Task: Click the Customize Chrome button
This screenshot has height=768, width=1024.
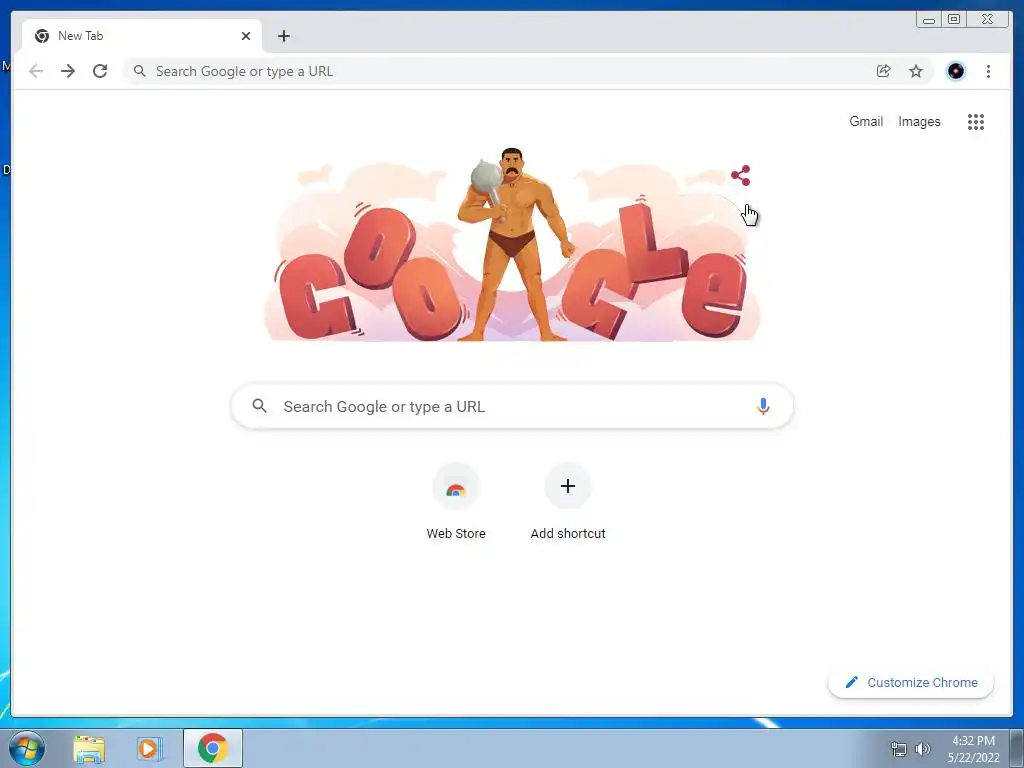Action: point(911,682)
